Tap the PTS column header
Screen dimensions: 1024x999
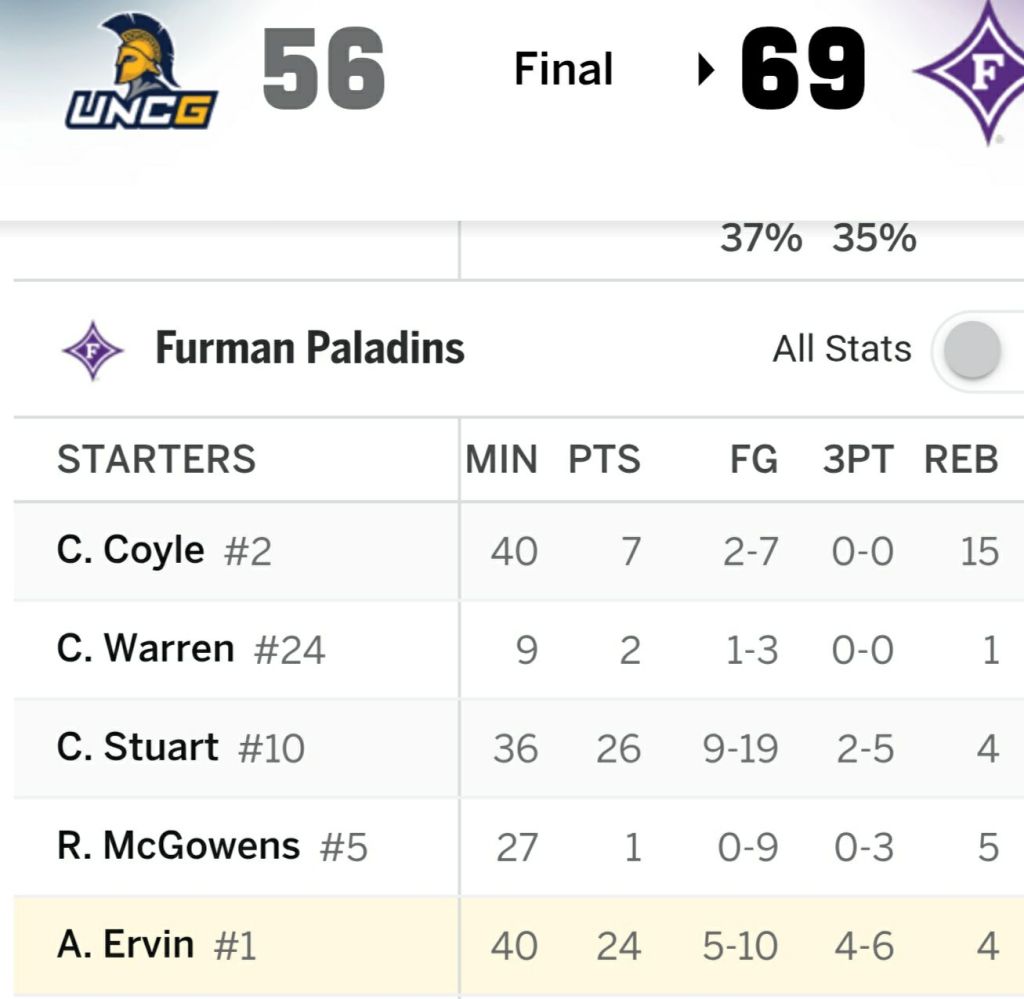point(604,459)
